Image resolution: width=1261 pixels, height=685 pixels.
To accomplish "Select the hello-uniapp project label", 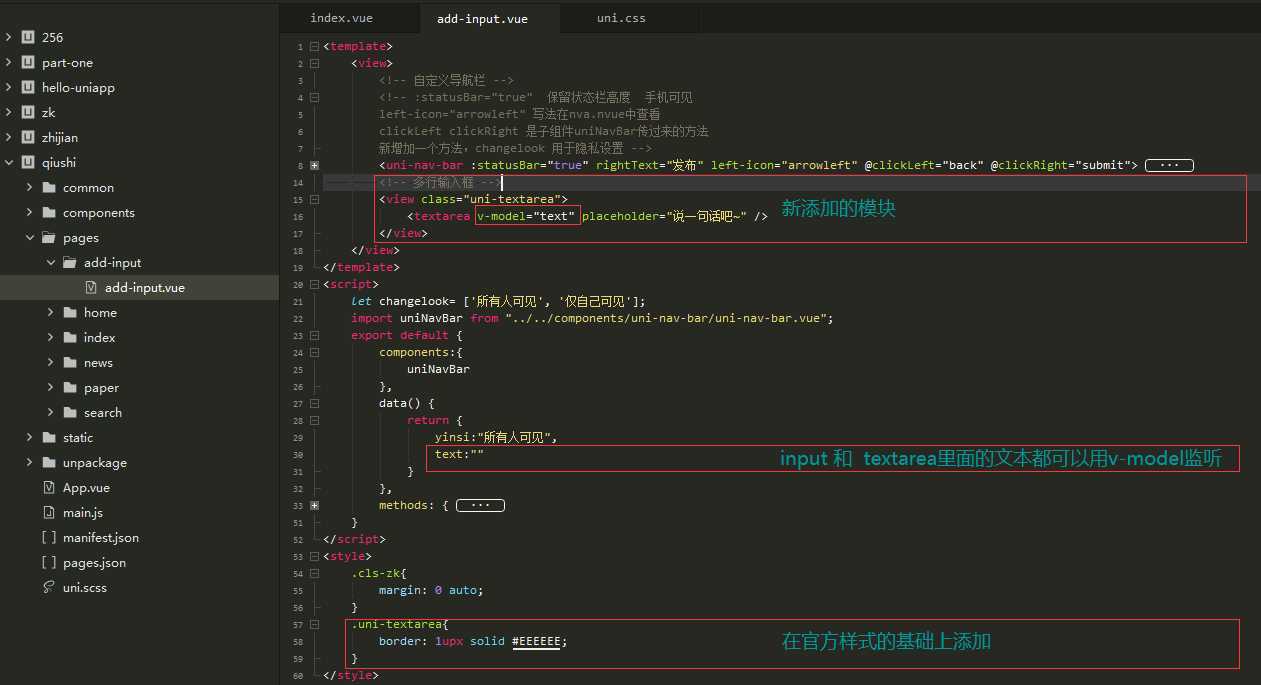I will 78,87.
